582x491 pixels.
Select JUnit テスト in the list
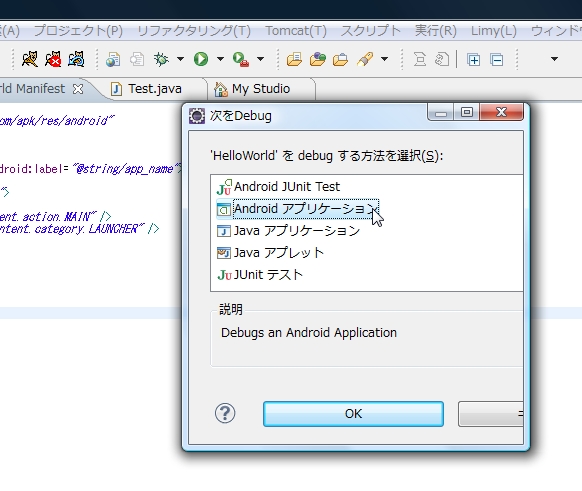(x=260, y=275)
